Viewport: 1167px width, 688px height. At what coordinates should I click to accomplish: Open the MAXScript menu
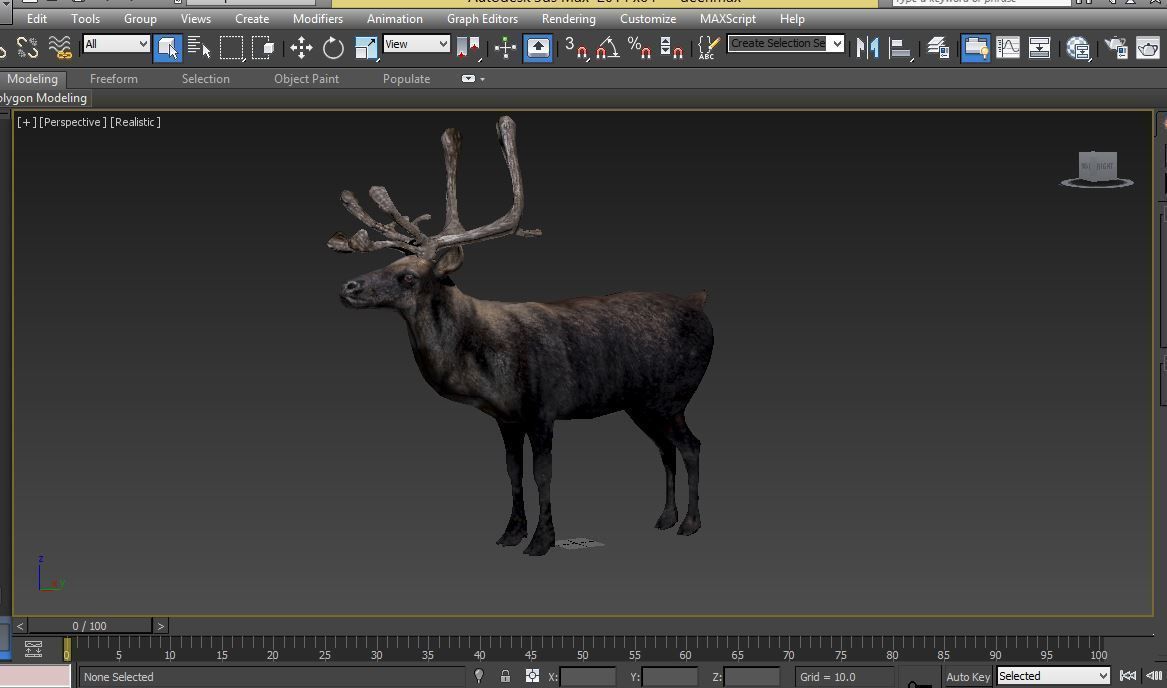pyautogui.click(x=728, y=19)
